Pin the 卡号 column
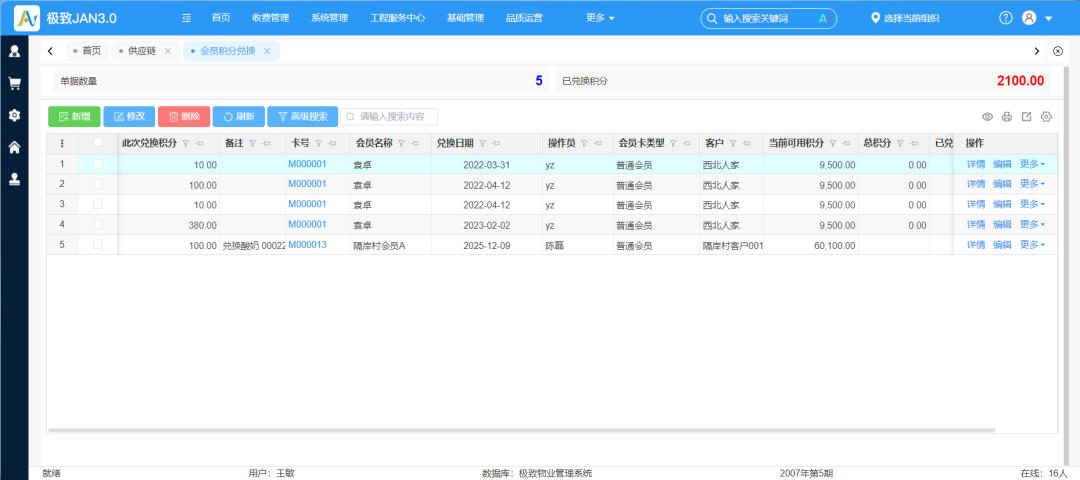 (332, 143)
